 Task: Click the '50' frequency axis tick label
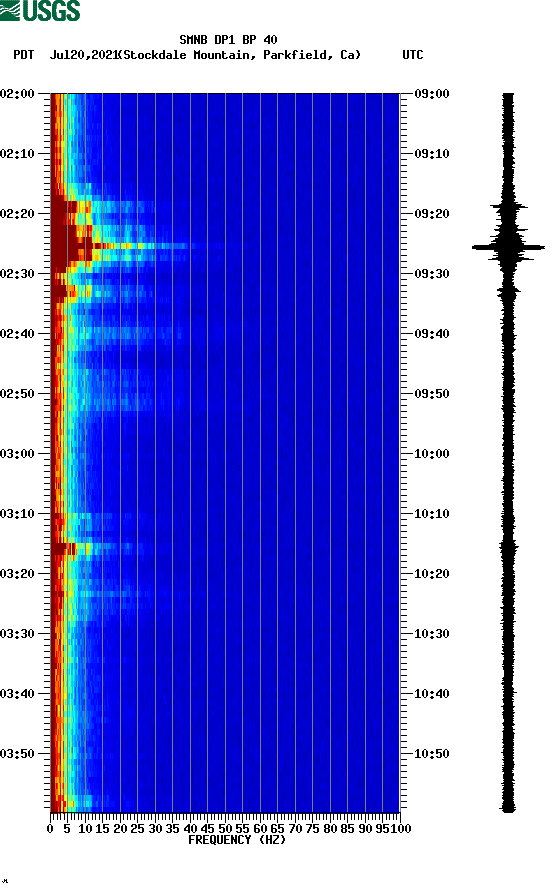point(225,829)
